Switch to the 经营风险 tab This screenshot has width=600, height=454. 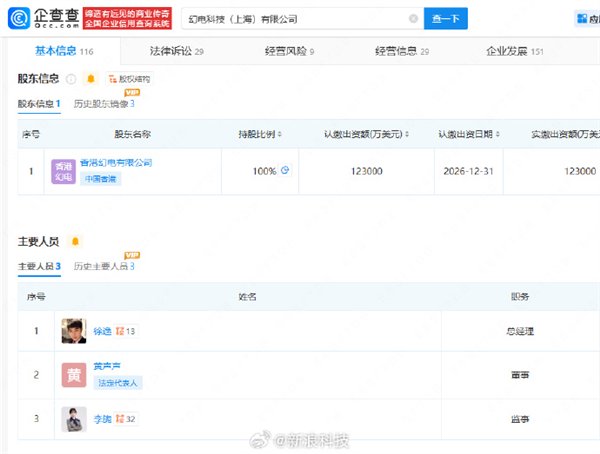click(289, 51)
